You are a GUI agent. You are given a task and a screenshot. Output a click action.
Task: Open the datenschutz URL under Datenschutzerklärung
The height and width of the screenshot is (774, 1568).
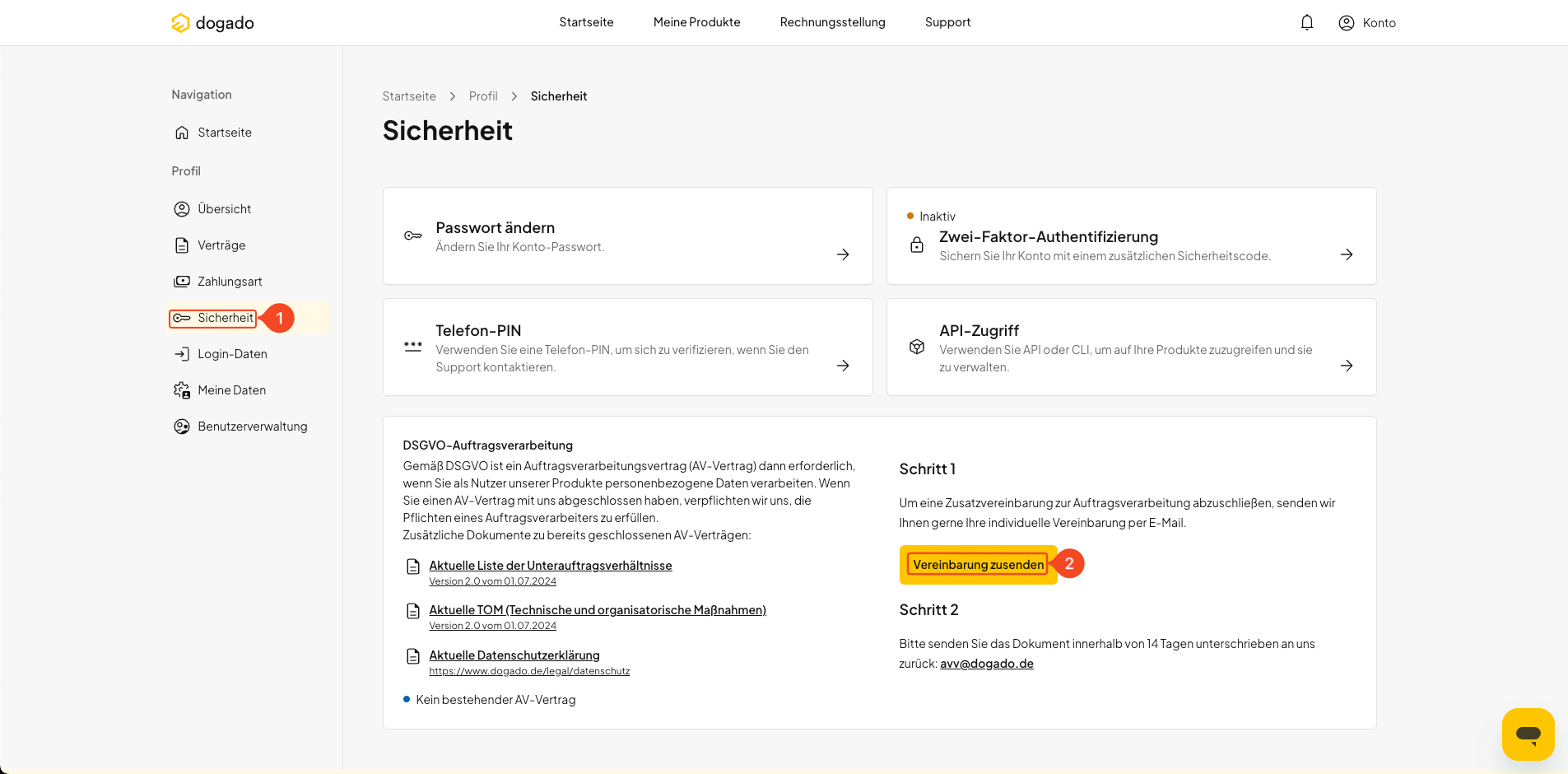(x=529, y=671)
